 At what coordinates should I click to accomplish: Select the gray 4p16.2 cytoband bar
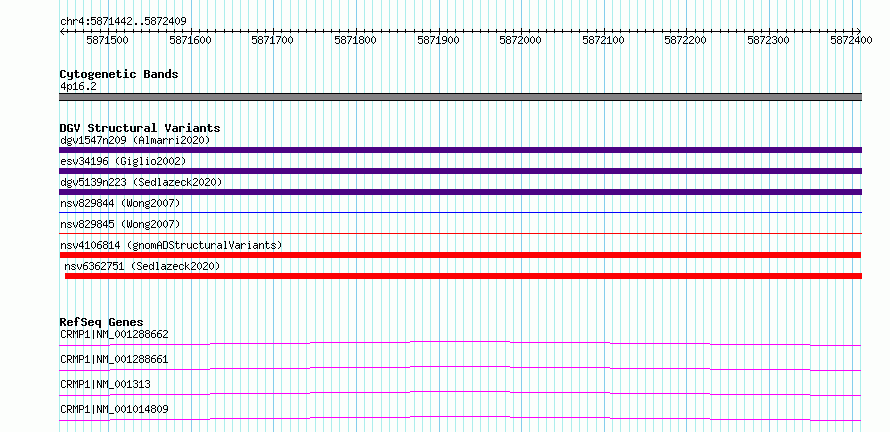[460, 97]
